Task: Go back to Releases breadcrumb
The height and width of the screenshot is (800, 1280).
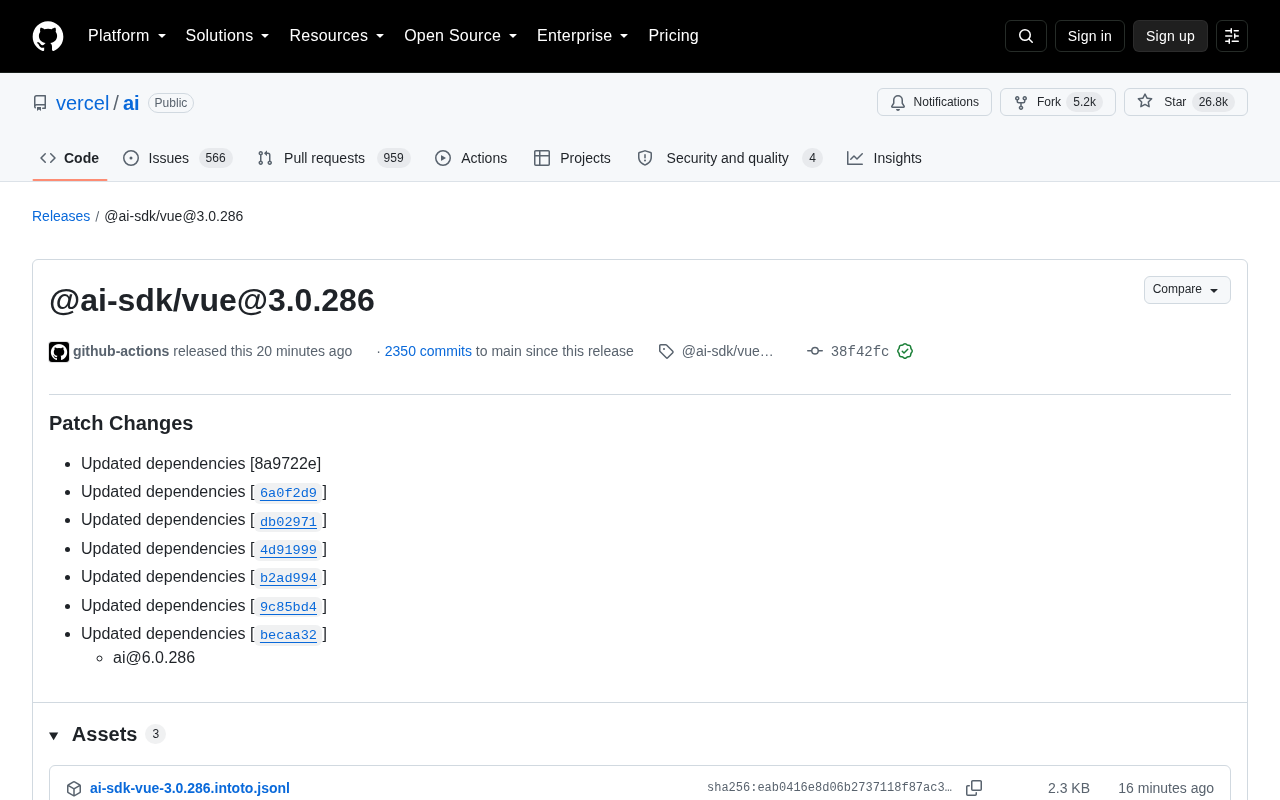Action: coord(61,216)
